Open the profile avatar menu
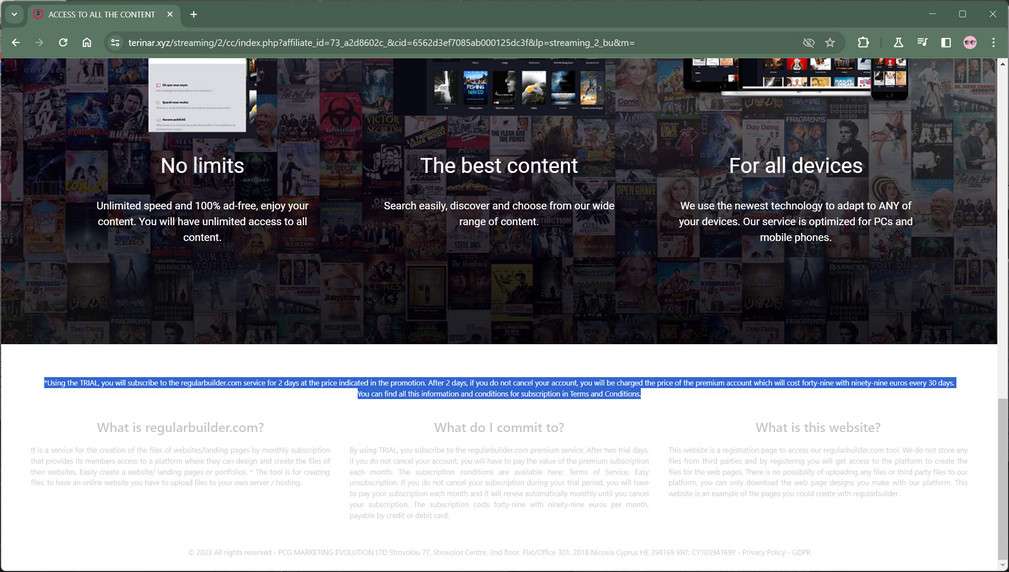Image resolution: width=1009 pixels, height=572 pixels. tap(970, 42)
